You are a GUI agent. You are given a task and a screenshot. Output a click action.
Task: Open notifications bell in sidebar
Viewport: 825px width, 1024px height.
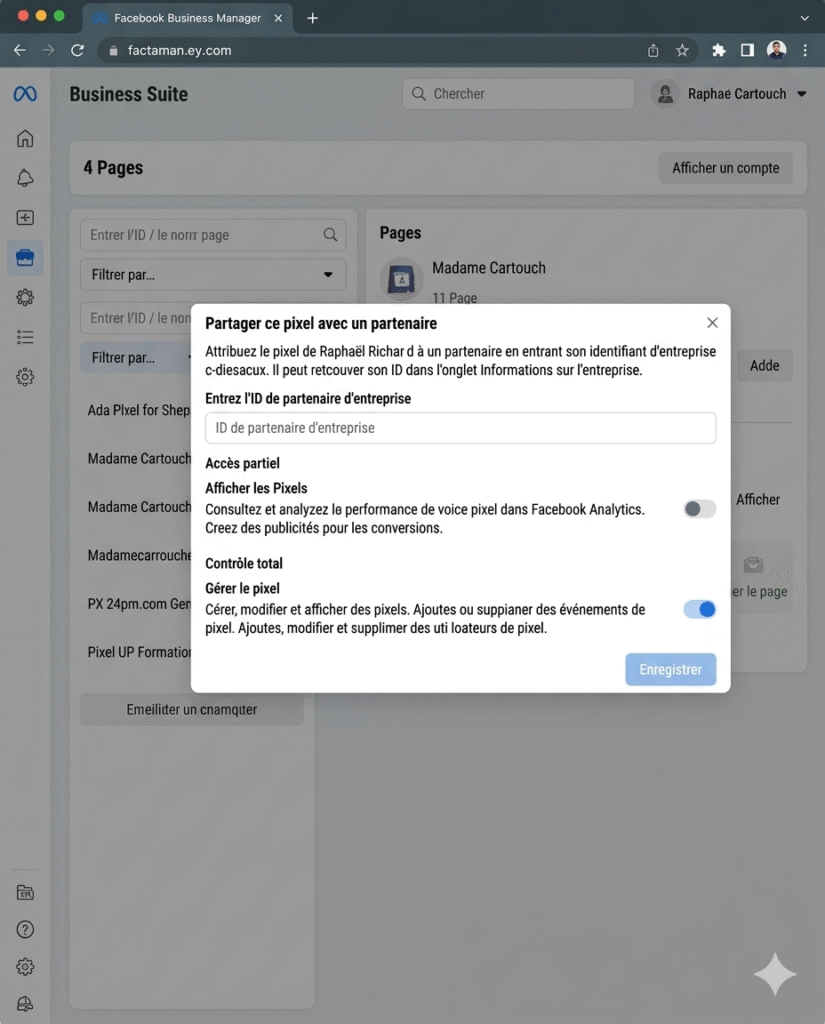25,178
